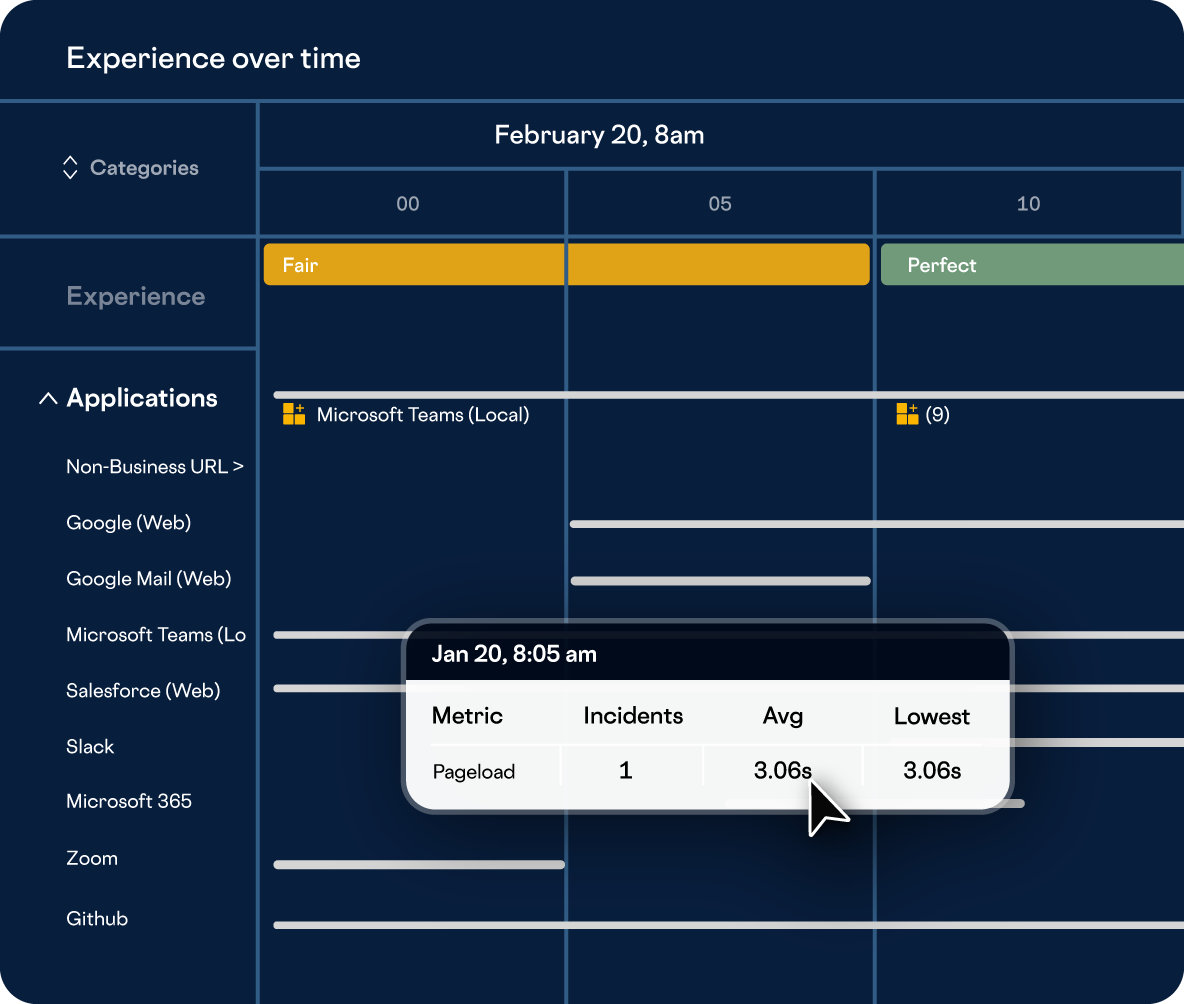Click the 05 minute column header
Viewport: 1184px width, 1004px height.
(720, 204)
